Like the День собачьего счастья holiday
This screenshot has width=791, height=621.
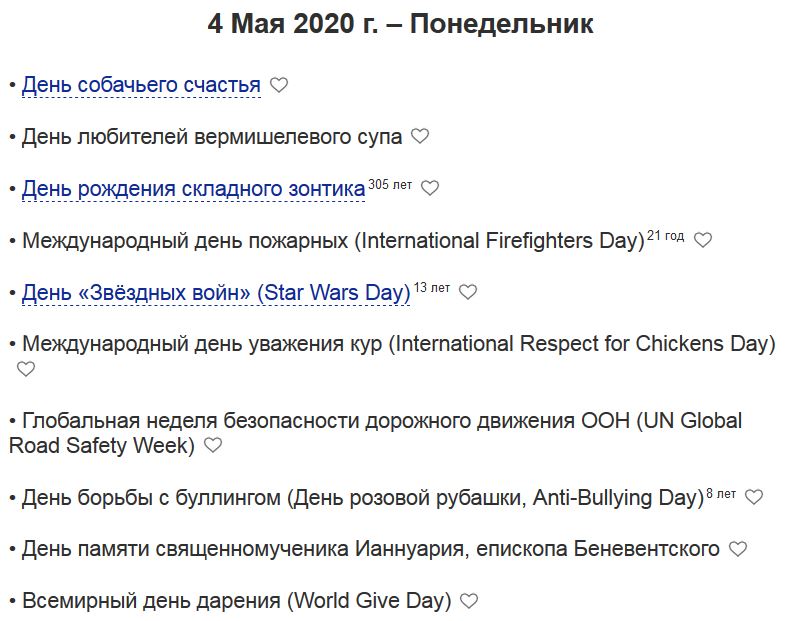pyautogui.click(x=279, y=85)
